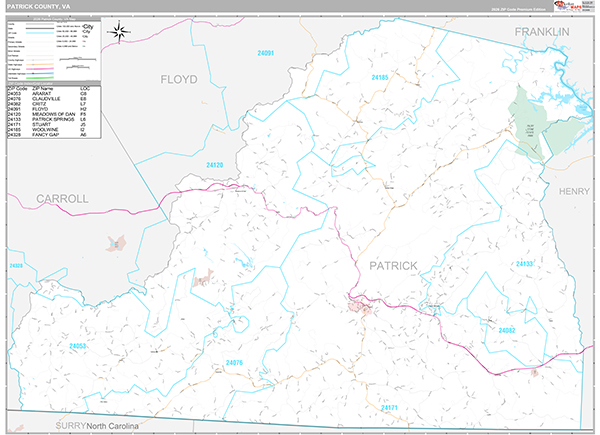Click the SURRY county label
The image size is (600, 435).
70,425
